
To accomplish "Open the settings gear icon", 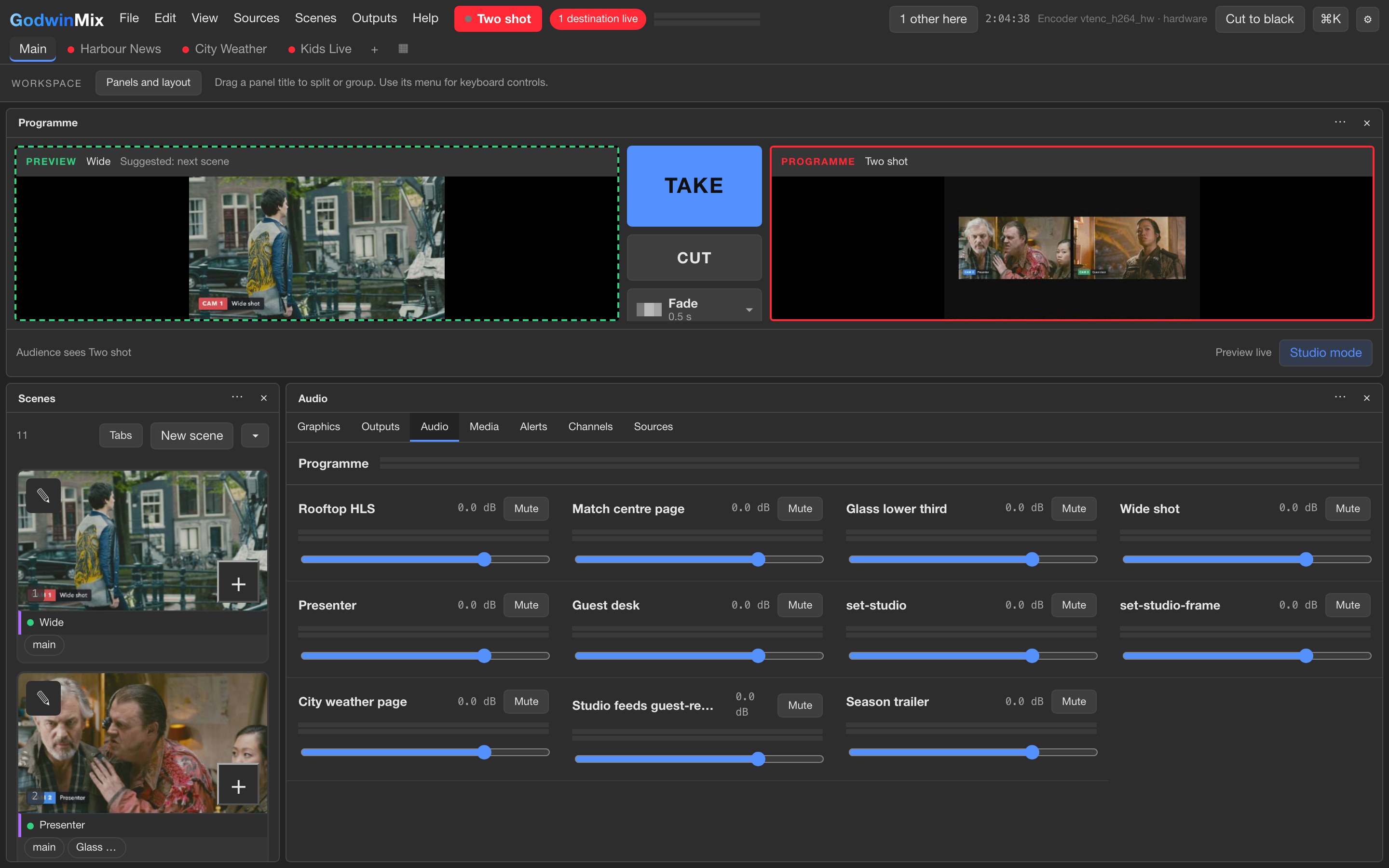I will point(1367,19).
